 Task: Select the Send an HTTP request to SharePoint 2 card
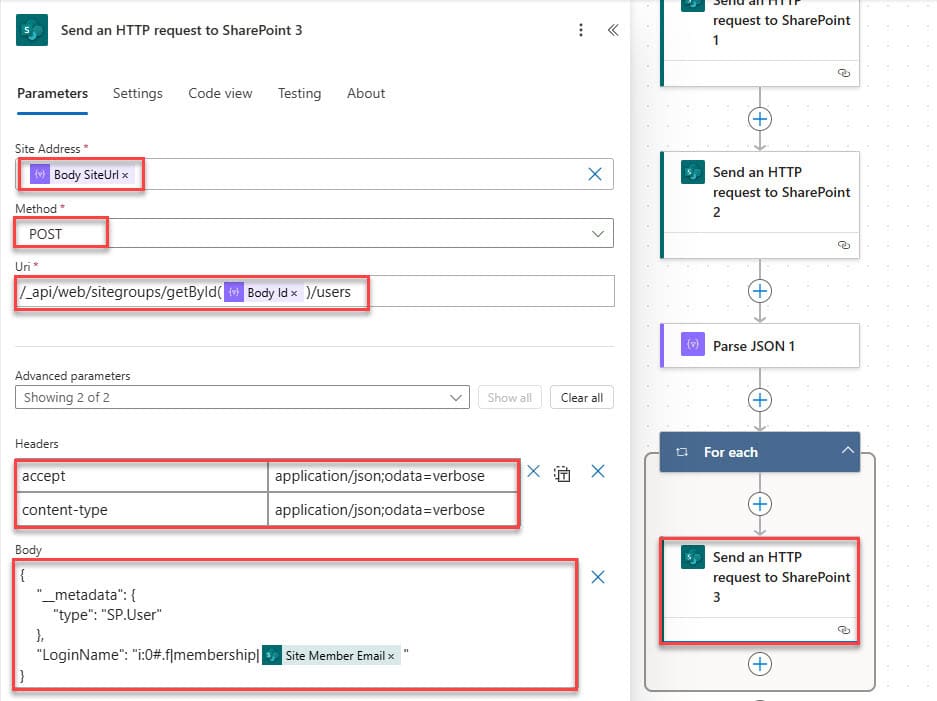point(761,205)
